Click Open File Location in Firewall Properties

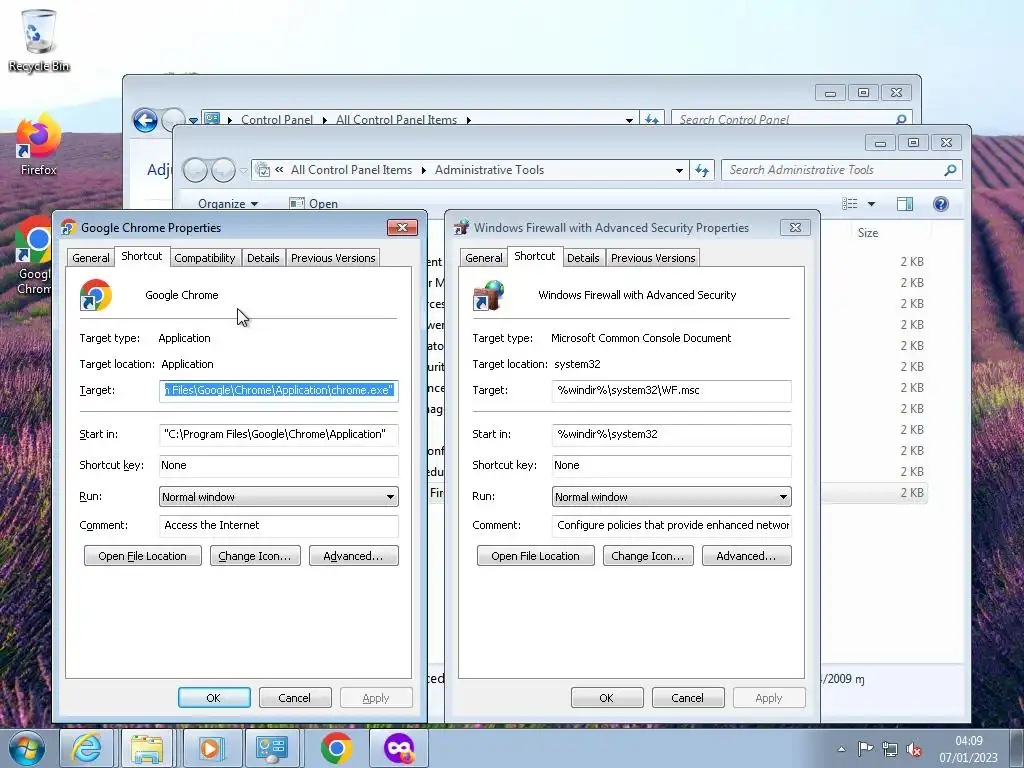(536, 556)
